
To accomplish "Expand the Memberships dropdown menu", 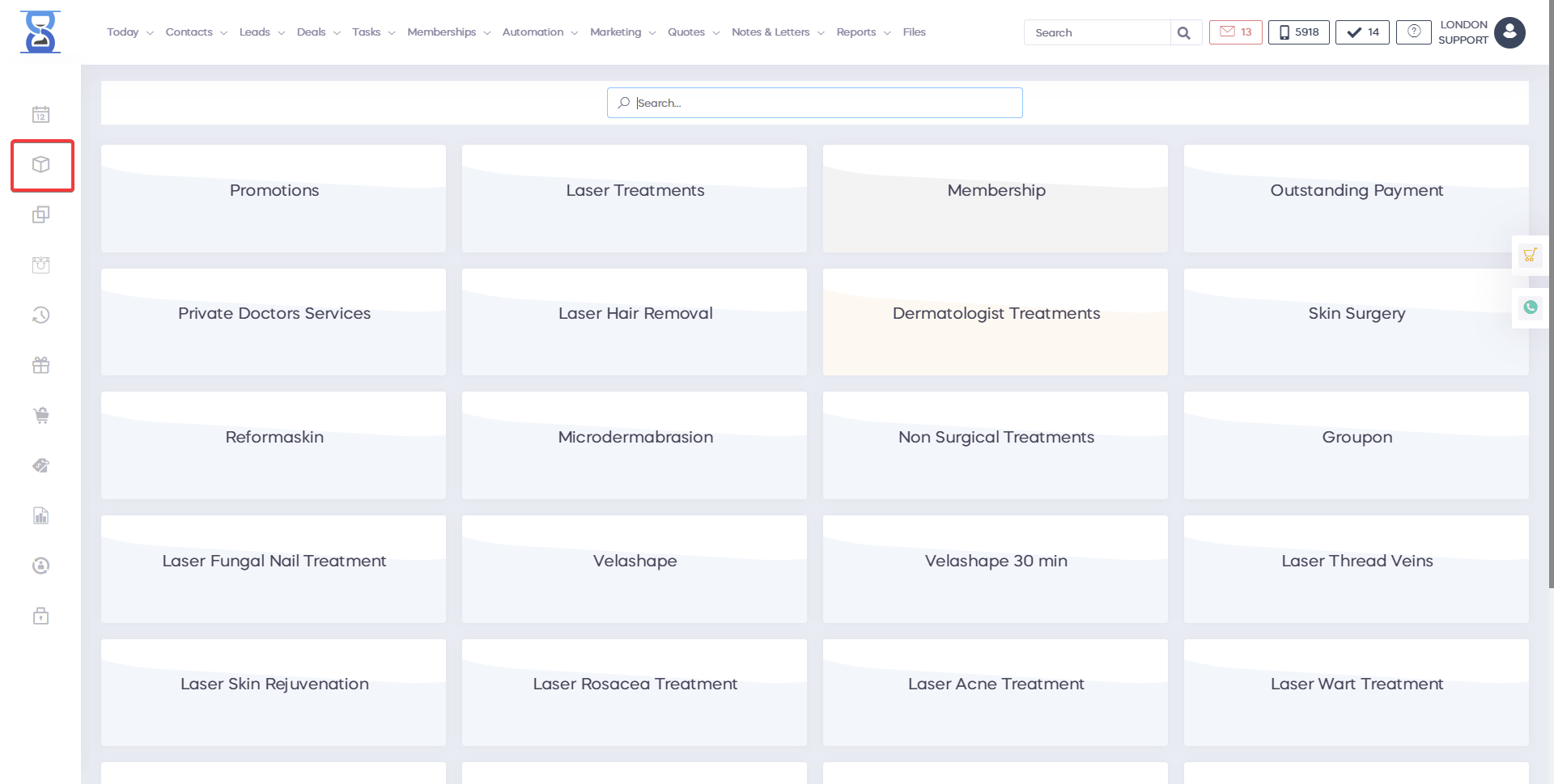I will click(448, 32).
